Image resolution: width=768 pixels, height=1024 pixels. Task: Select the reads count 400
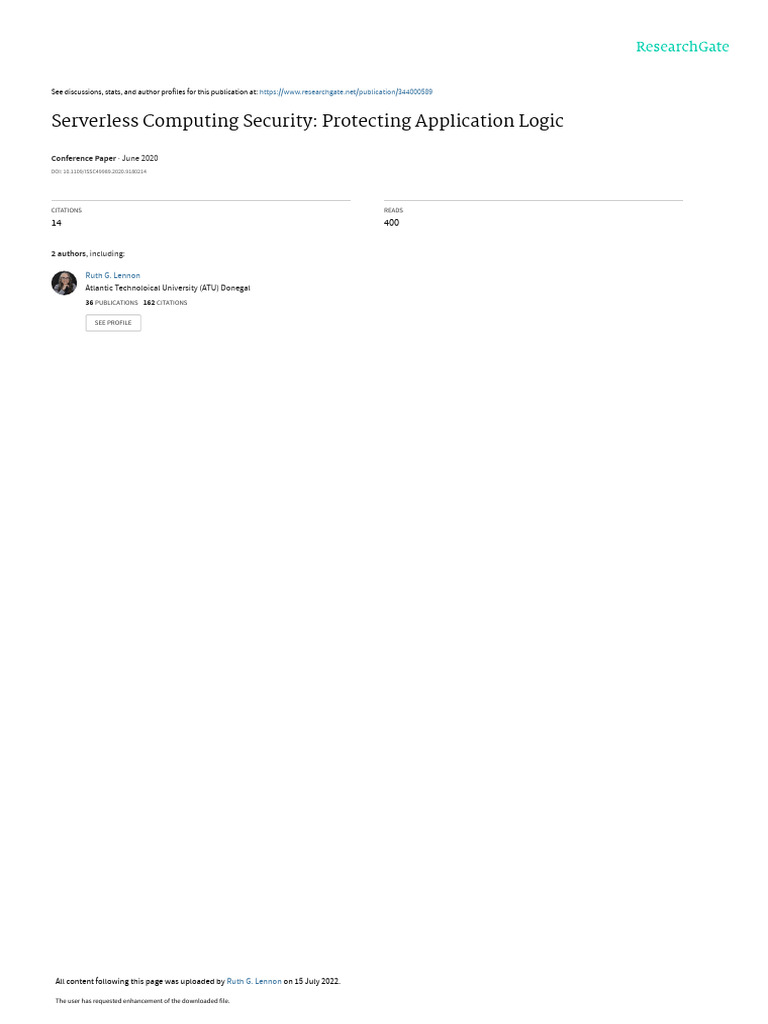click(x=391, y=223)
